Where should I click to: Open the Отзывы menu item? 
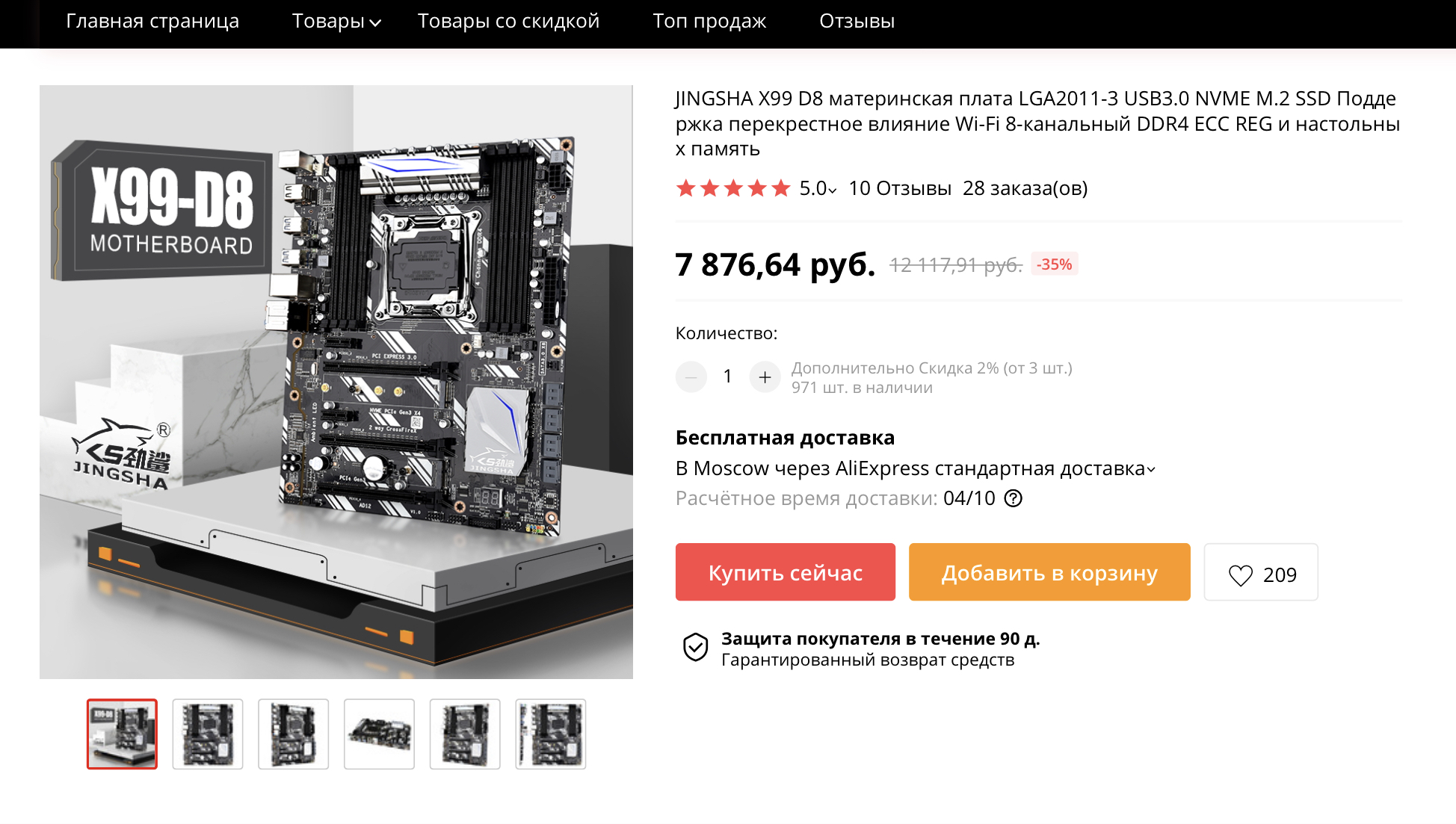coord(857,21)
